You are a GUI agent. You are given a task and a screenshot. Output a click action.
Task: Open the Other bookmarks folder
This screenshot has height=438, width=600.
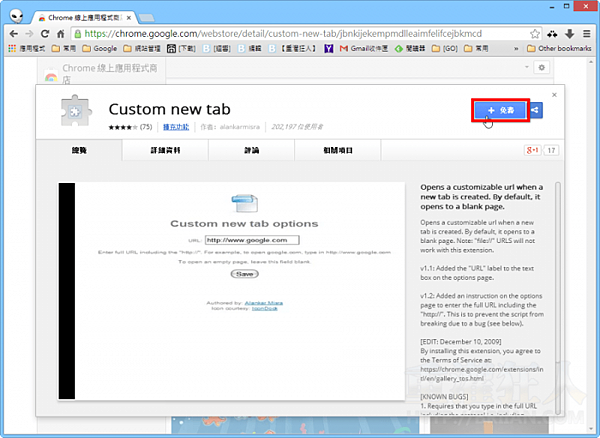pos(559,49)
